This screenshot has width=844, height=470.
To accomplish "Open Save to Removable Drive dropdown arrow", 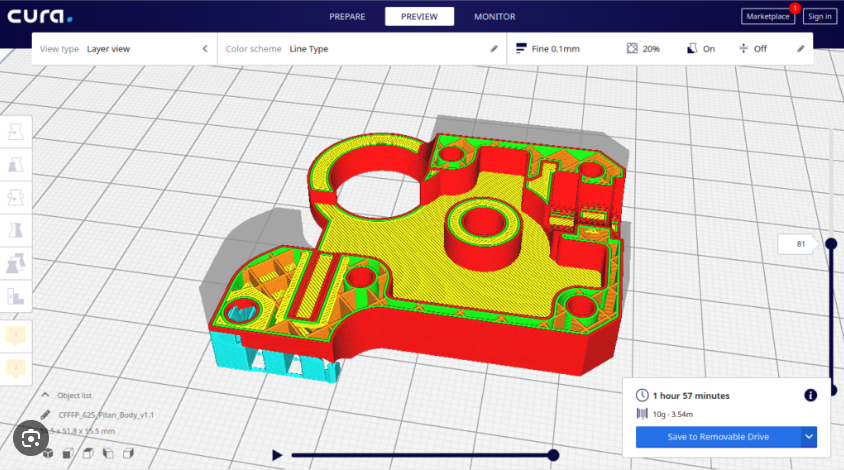I will click(x=809, y=437).
